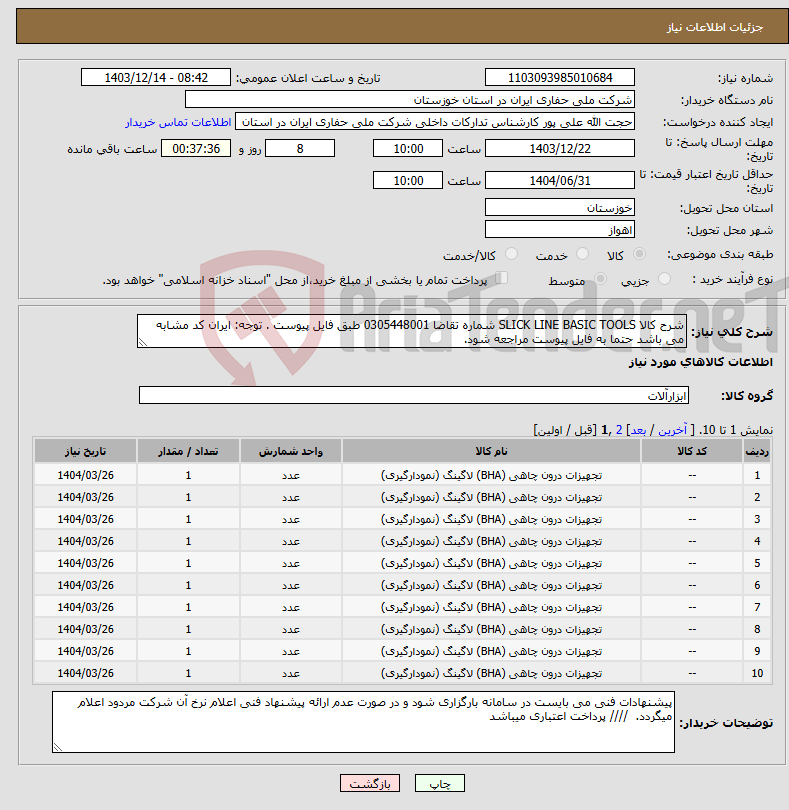Toggle the Islamic treasury payment checkbox
Screen dimensions: 789x810
[502, 278]
